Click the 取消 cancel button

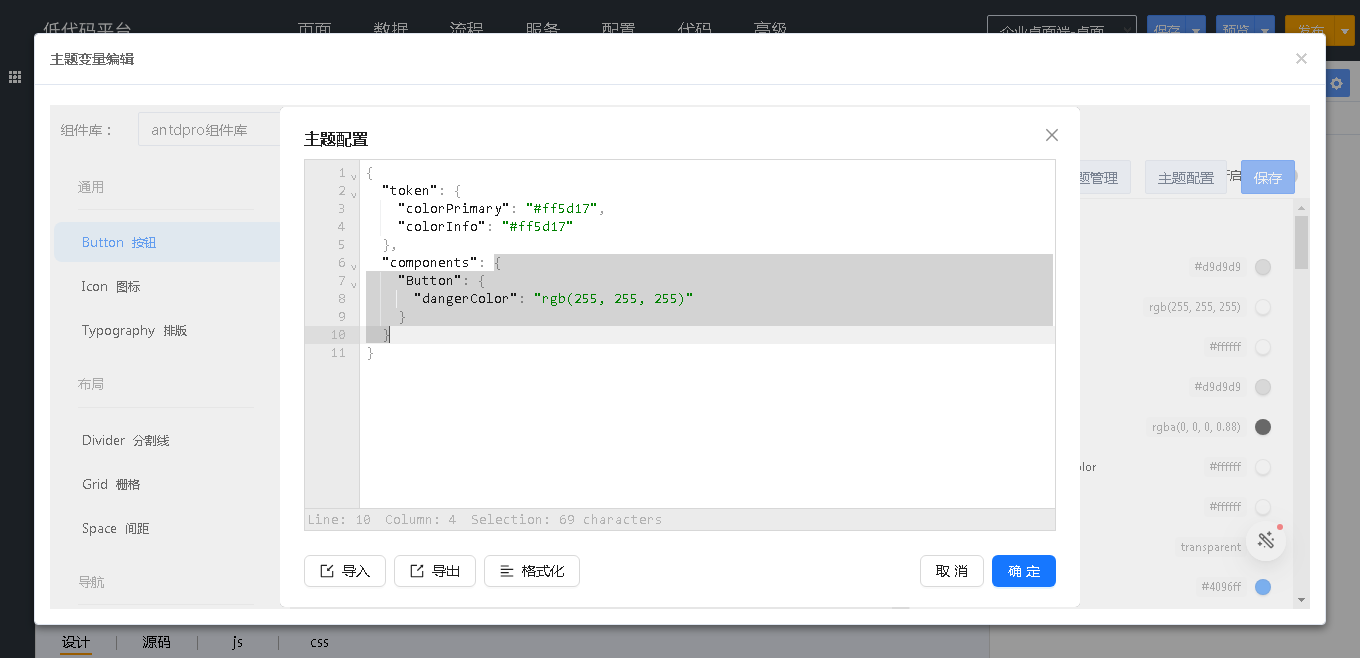(951, 571)
